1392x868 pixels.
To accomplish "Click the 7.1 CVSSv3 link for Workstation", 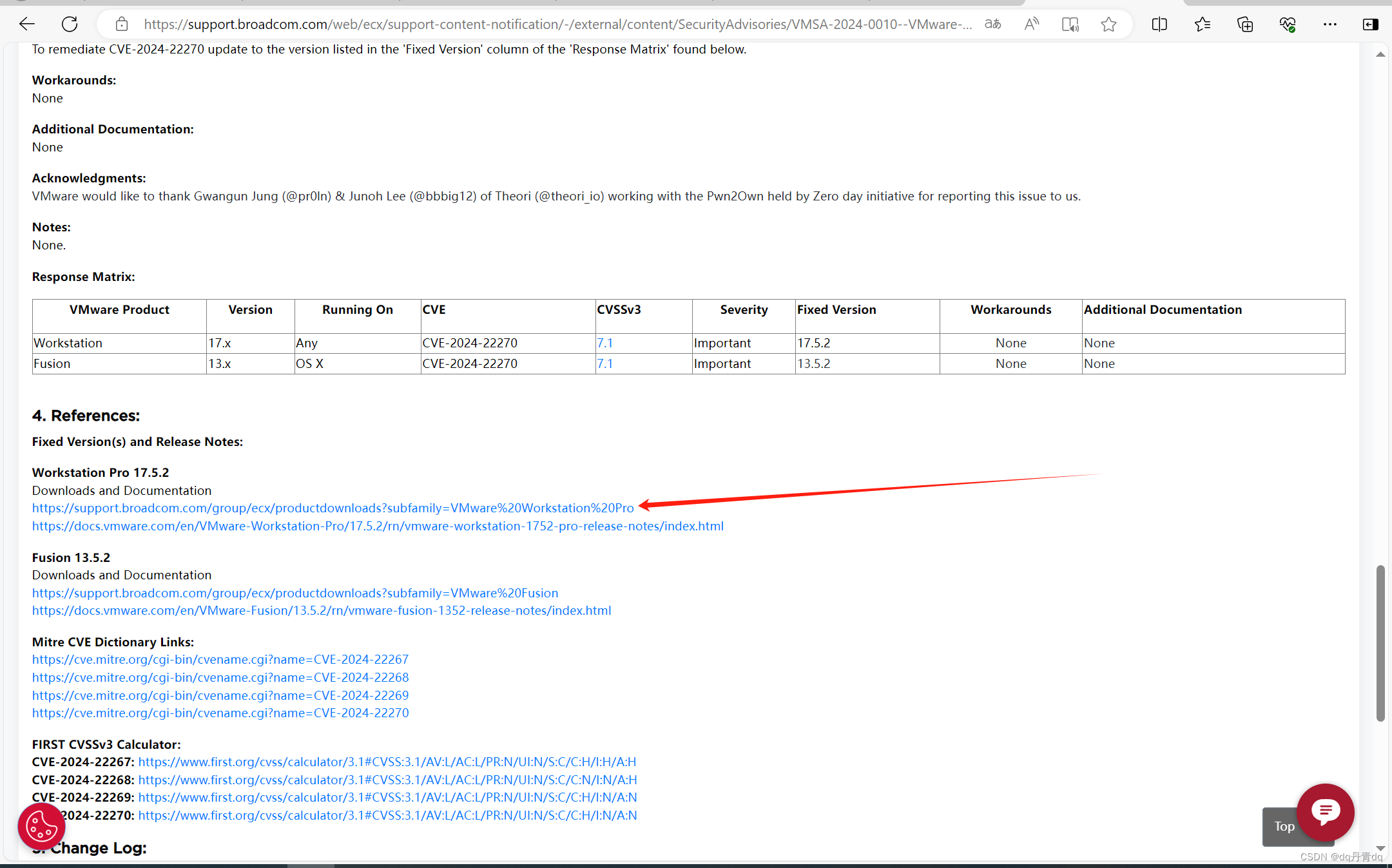I will point(604,343).
